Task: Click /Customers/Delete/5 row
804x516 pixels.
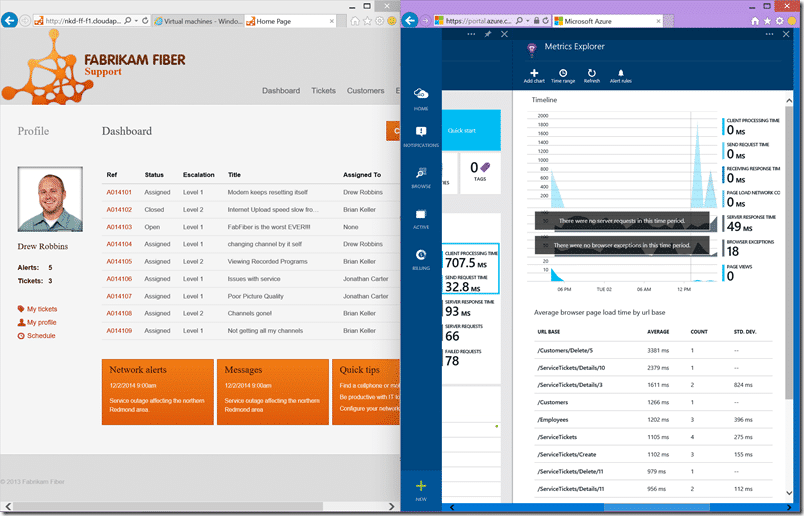Action: pos(653,350)
